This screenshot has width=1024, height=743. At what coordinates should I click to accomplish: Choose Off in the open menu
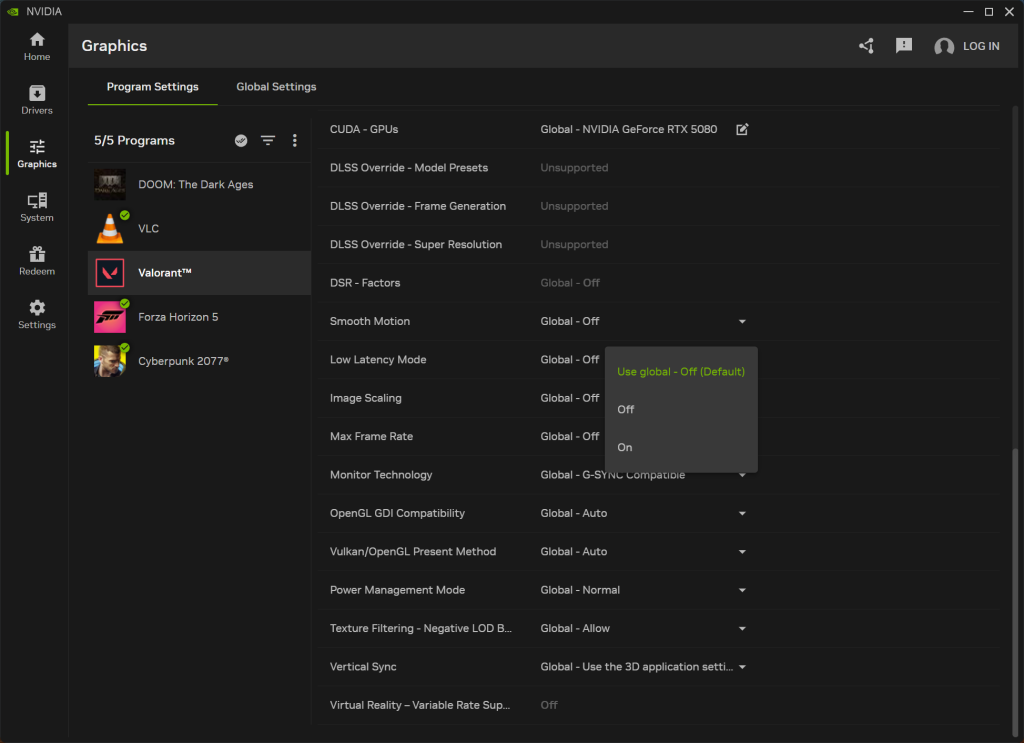tap(681, 409)
